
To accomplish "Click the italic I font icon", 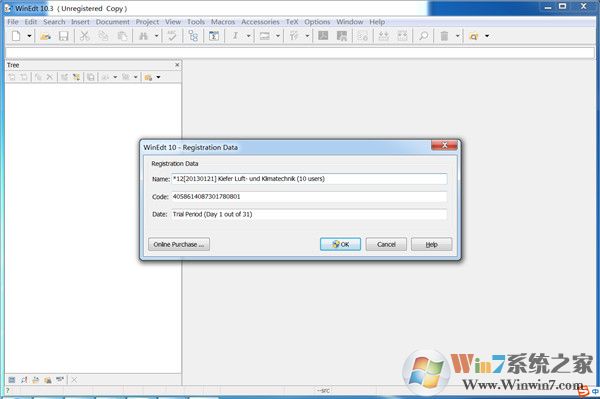I will point(235,36).
